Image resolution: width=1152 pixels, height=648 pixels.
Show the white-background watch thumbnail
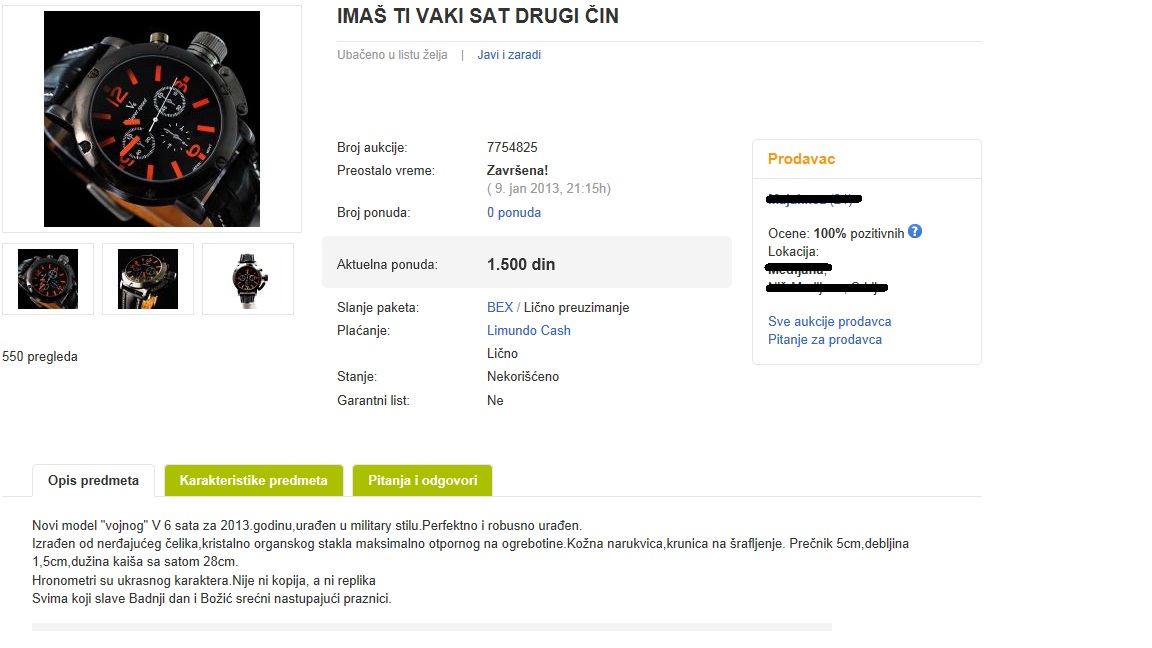[x=248, y=279]
